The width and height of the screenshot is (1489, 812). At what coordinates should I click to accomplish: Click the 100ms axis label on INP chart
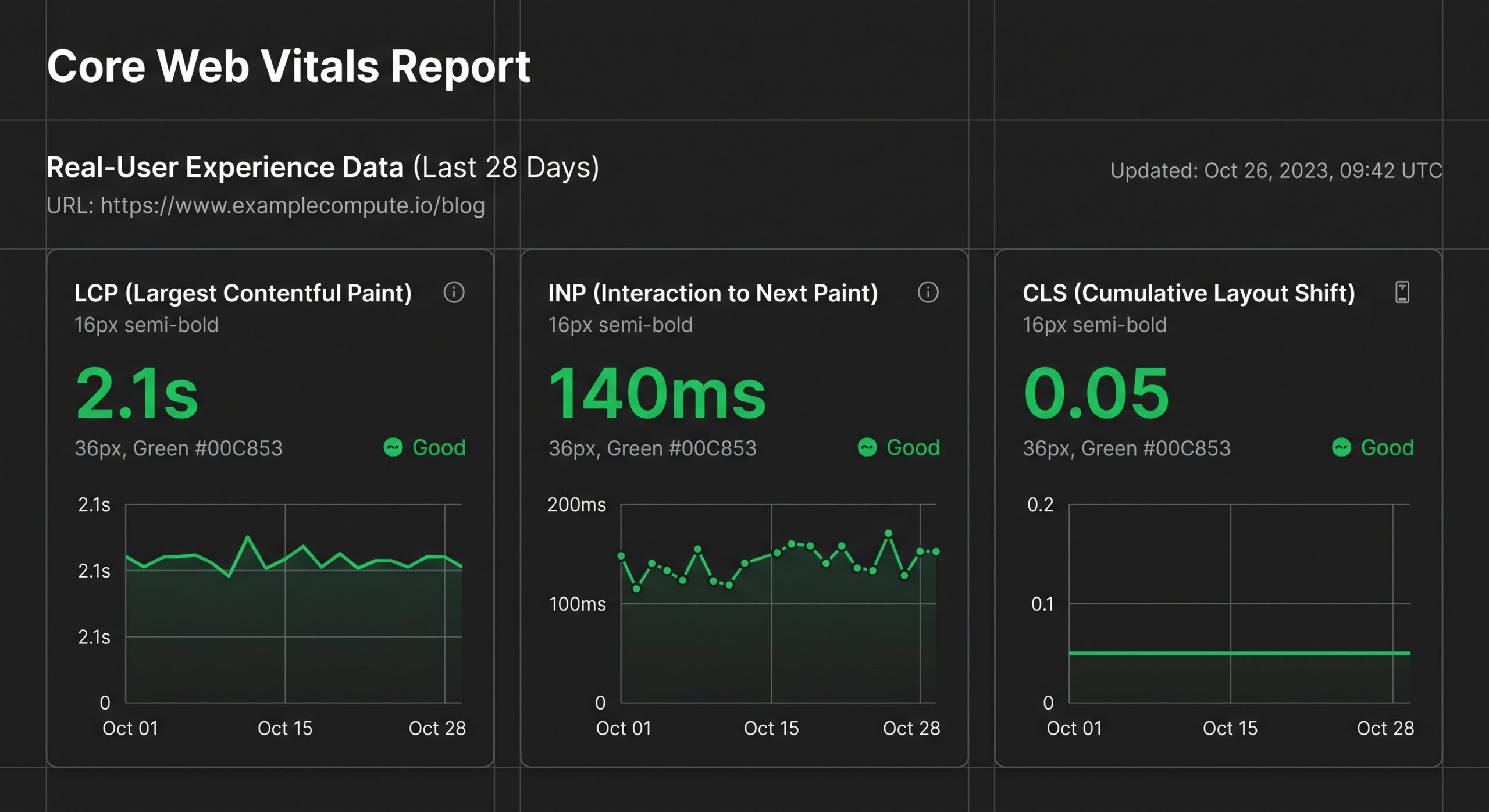point(578,604)
